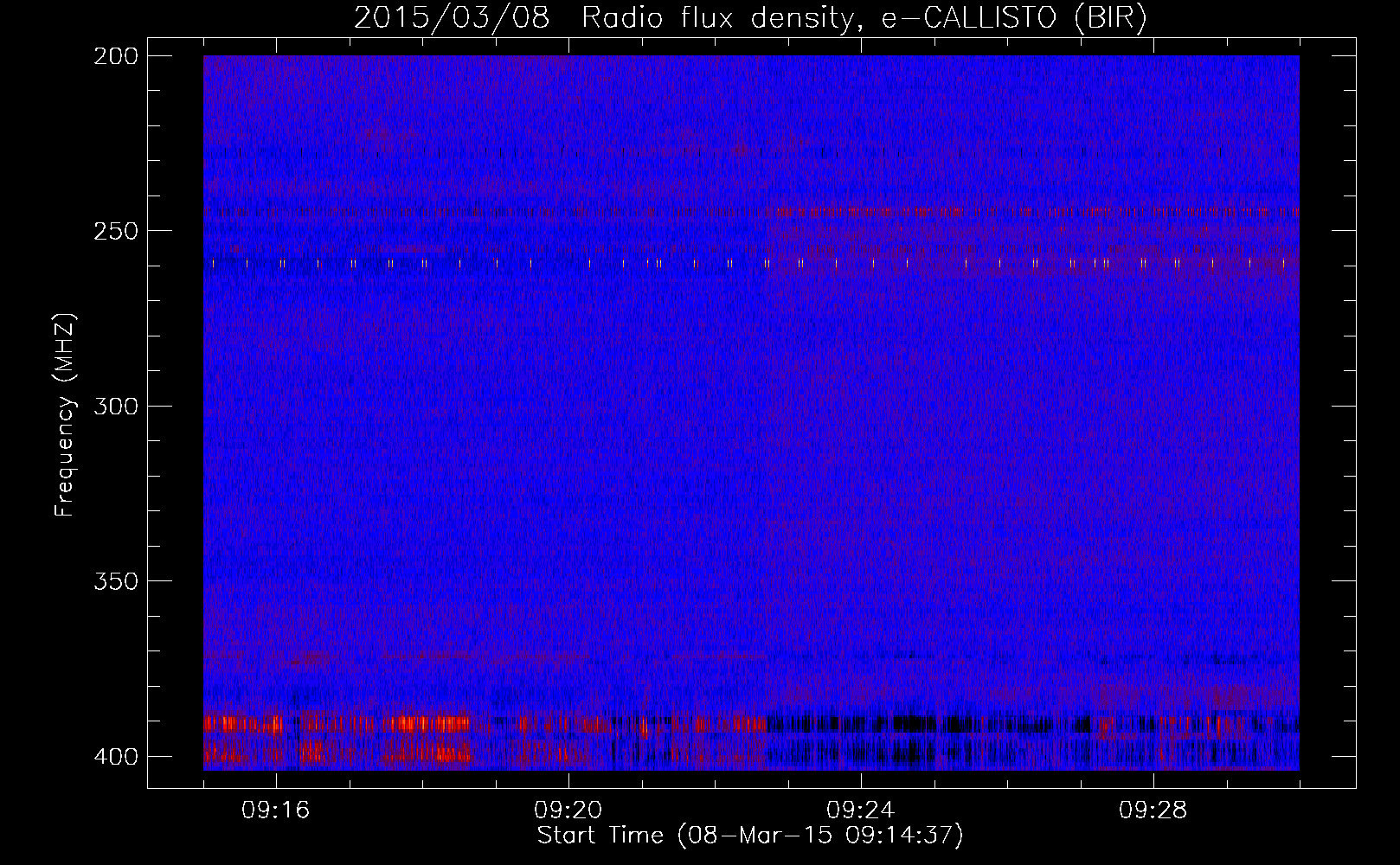Click the 'Start Time (08-Mar-15 09:14:37)' label

[x=750, y=835]
